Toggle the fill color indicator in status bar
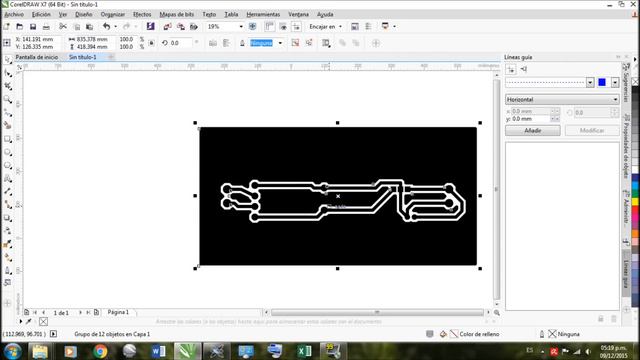The width and height of the screenshot is (640, 360). pos(443,334)
